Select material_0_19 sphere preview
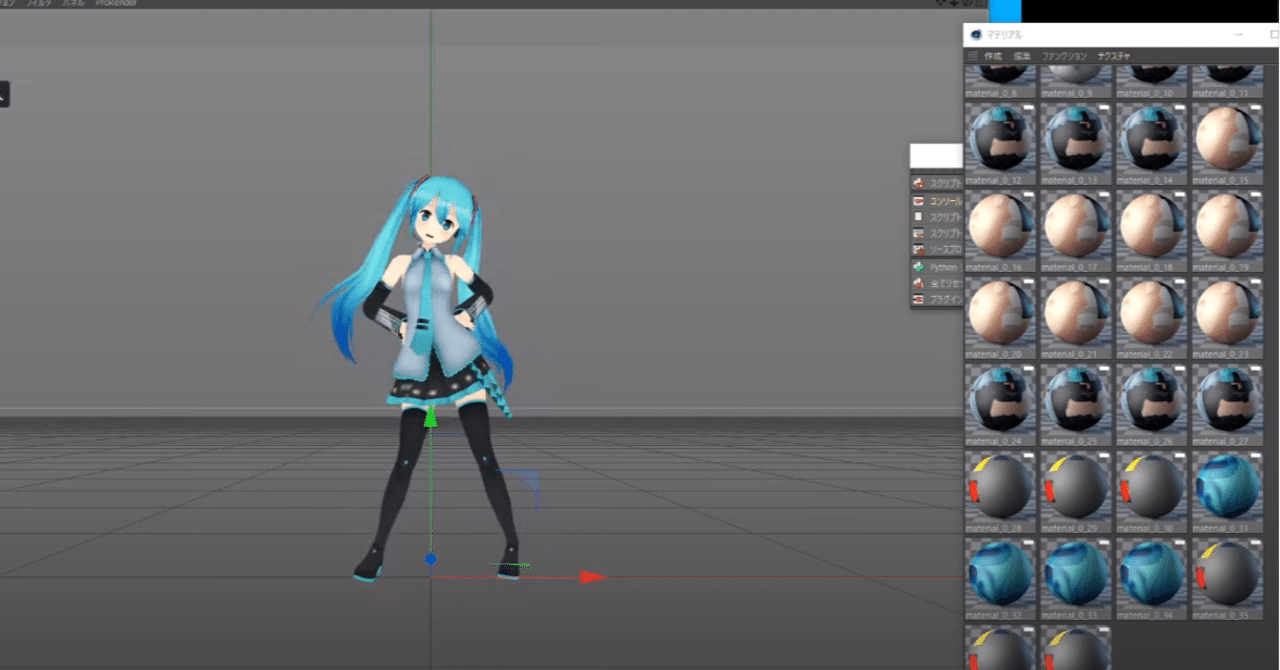Screen dimensions: 1280x670 point(1227,226)
